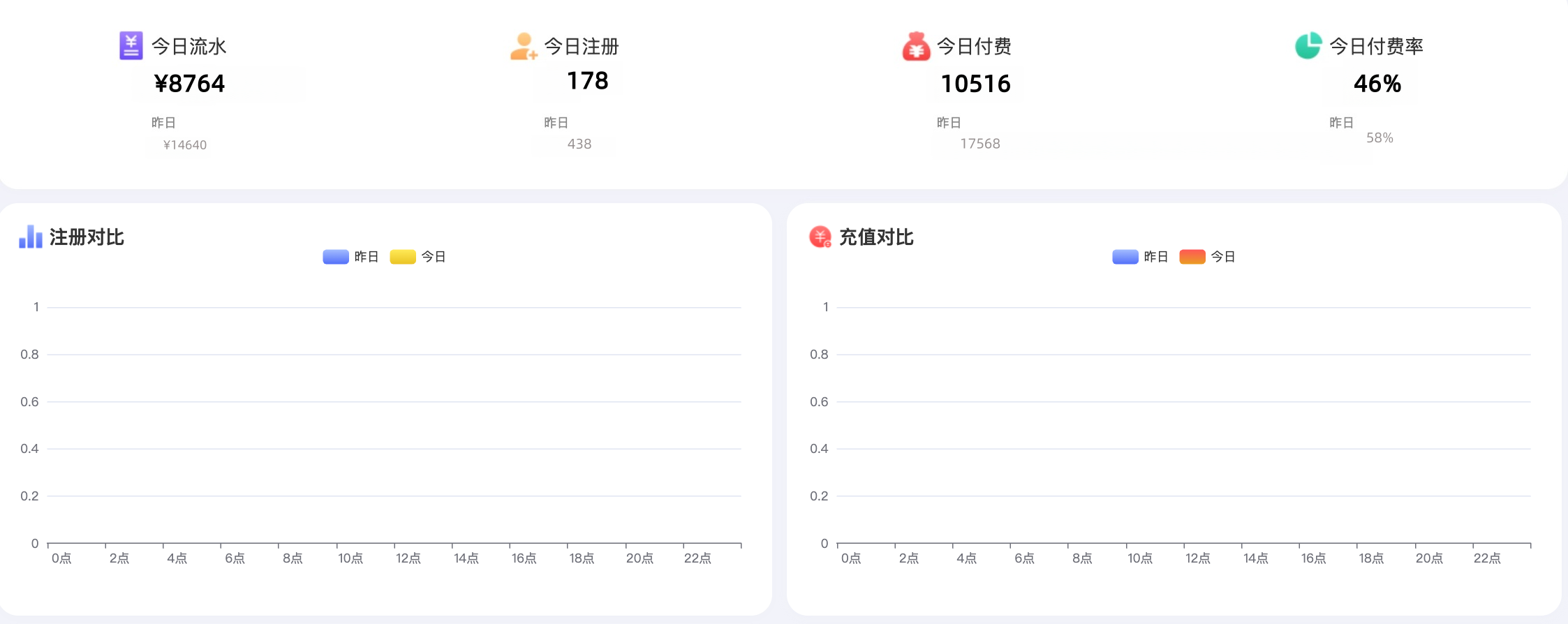Click the ¥8764 revenue value
1568x624 pixels.
tap(190, 84)
